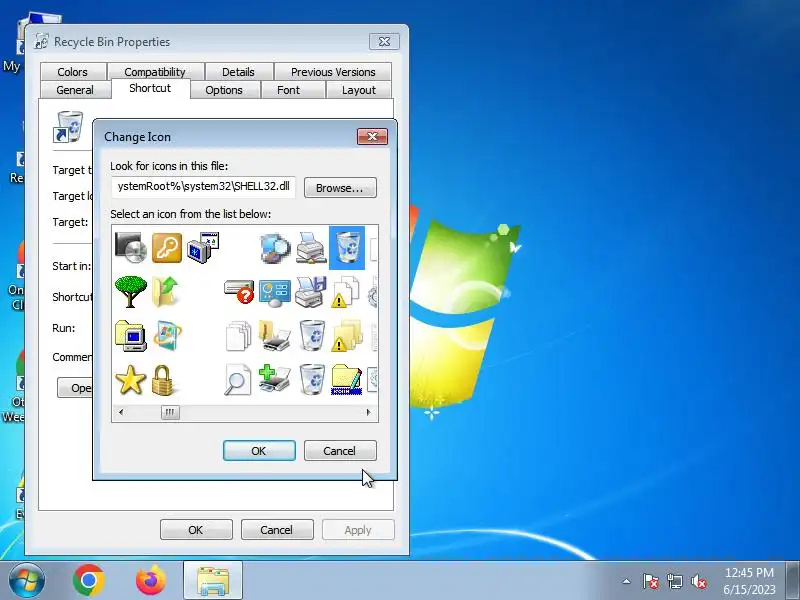Select the CD drive software icon
This screenshot has height=600, width=800.
(131, 247)
